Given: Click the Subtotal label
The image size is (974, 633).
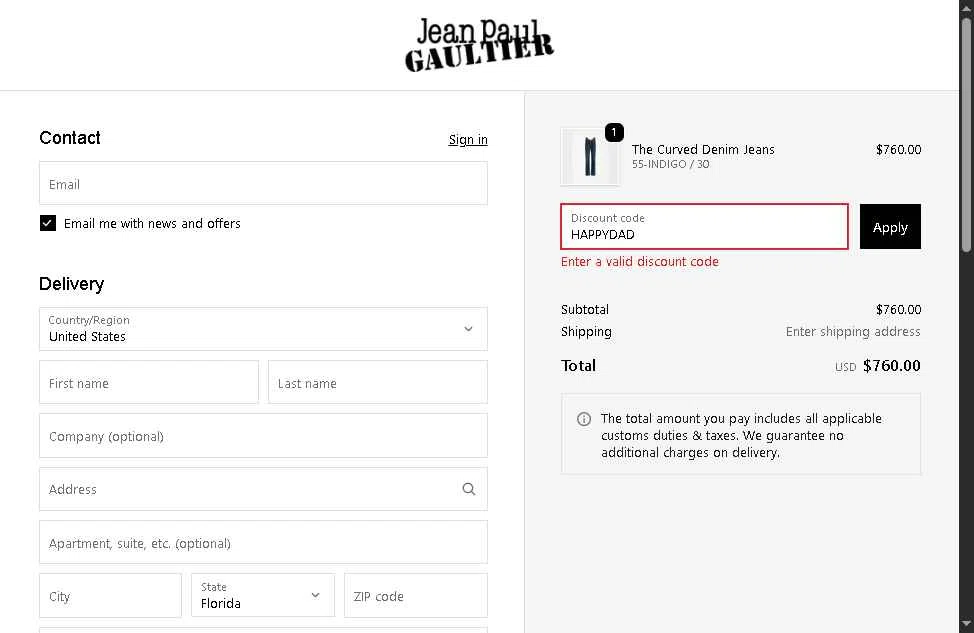Looking at the screenshot, I should 585,309.
